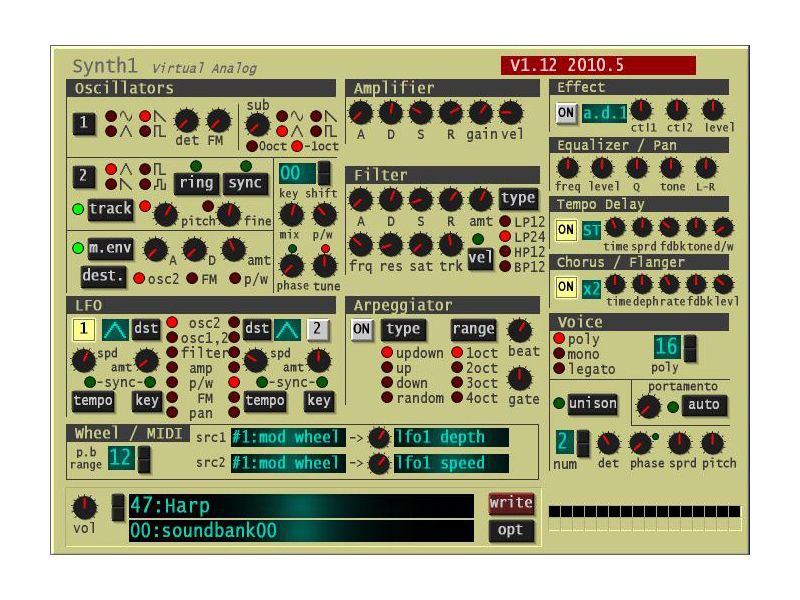Click the ring modulation button
Viewport: 800px width, 600px height.
196,182
